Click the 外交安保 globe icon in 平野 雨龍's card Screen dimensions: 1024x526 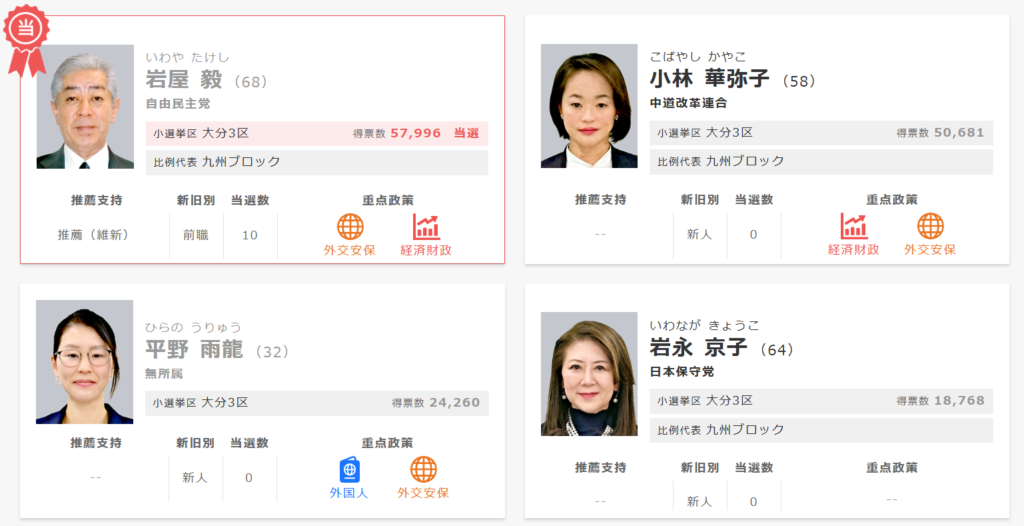(423, 470)
